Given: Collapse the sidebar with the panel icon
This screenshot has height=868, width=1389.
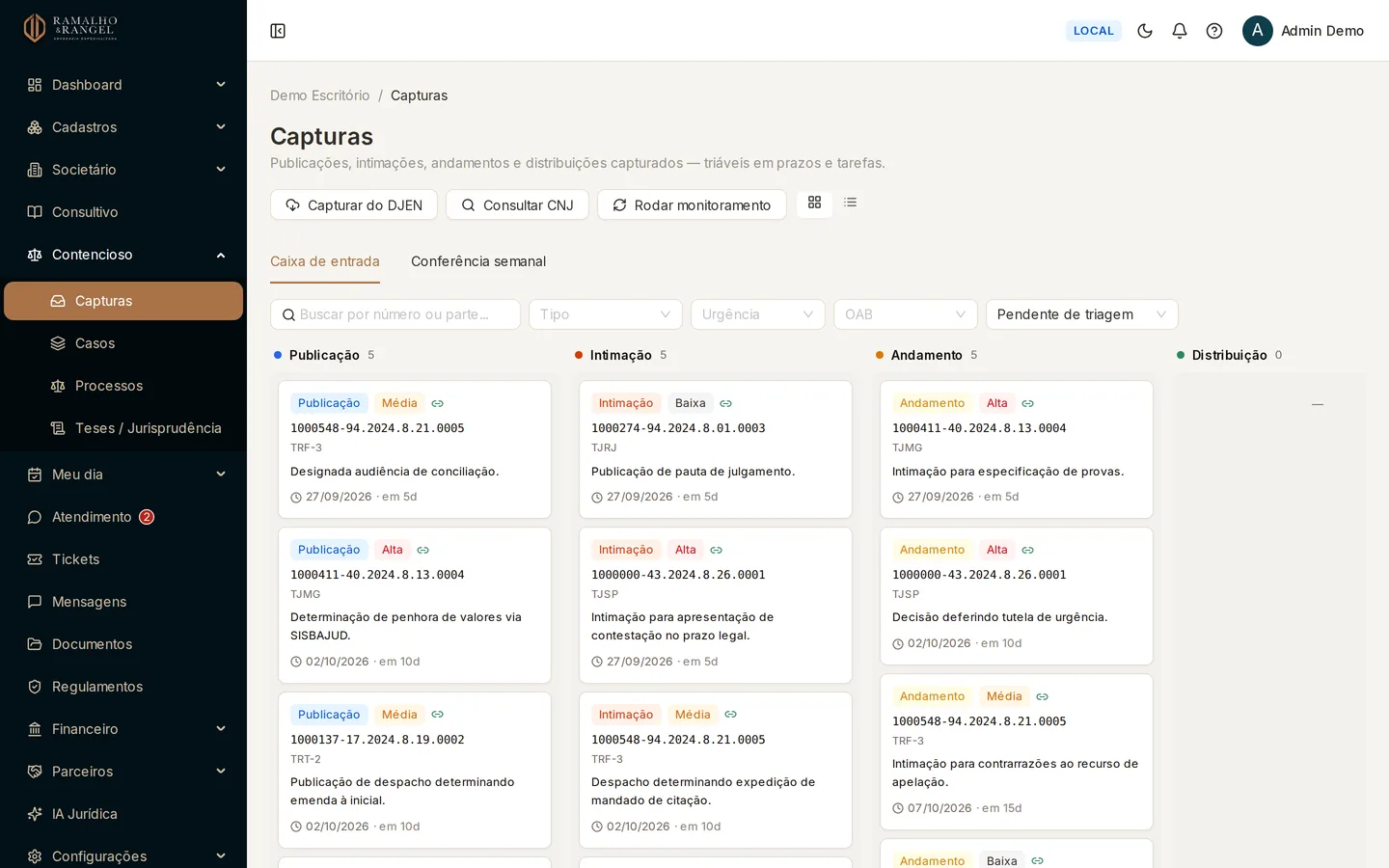Looking at the screenshot, I should [278, 31].
